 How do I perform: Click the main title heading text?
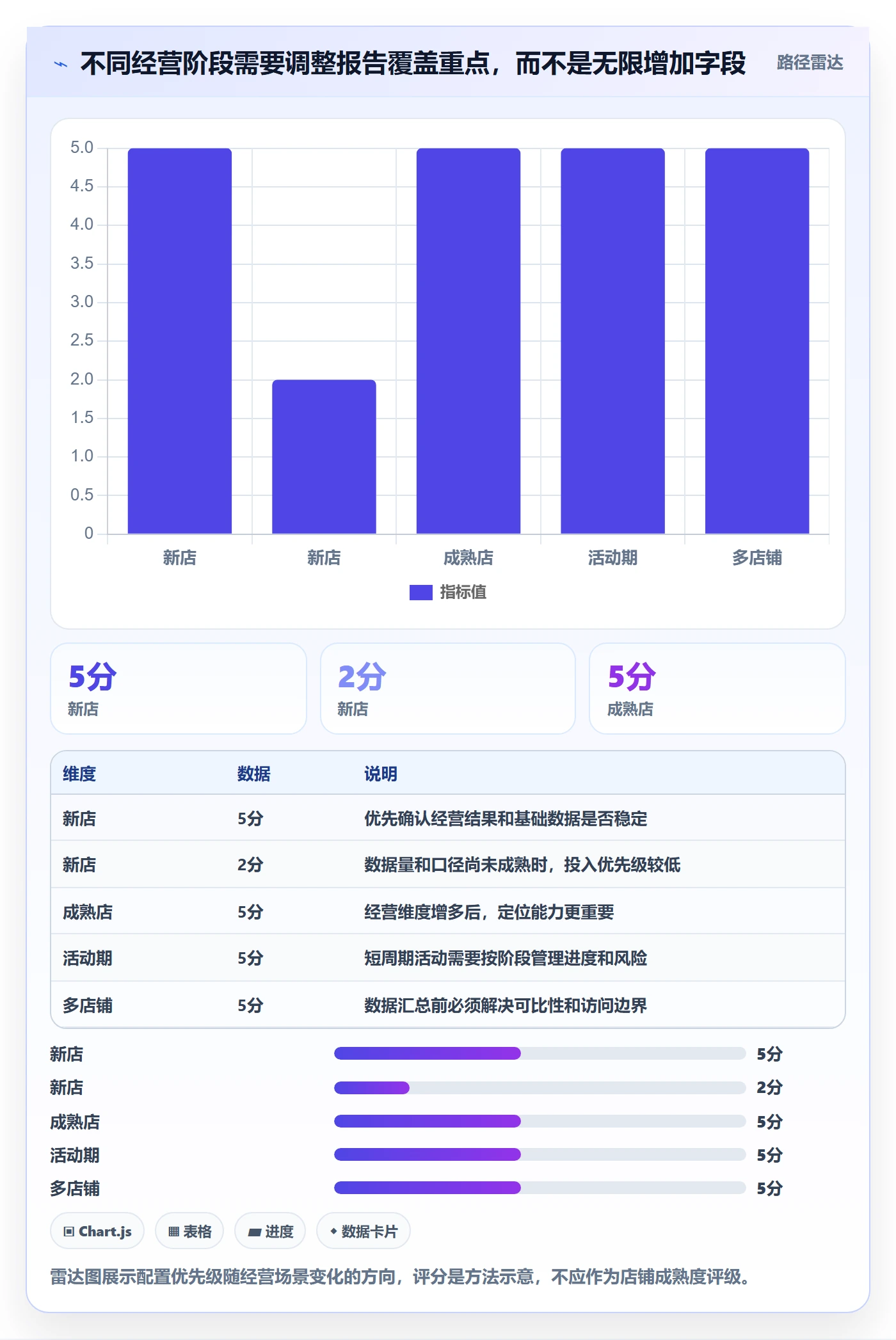pos(413,63)
